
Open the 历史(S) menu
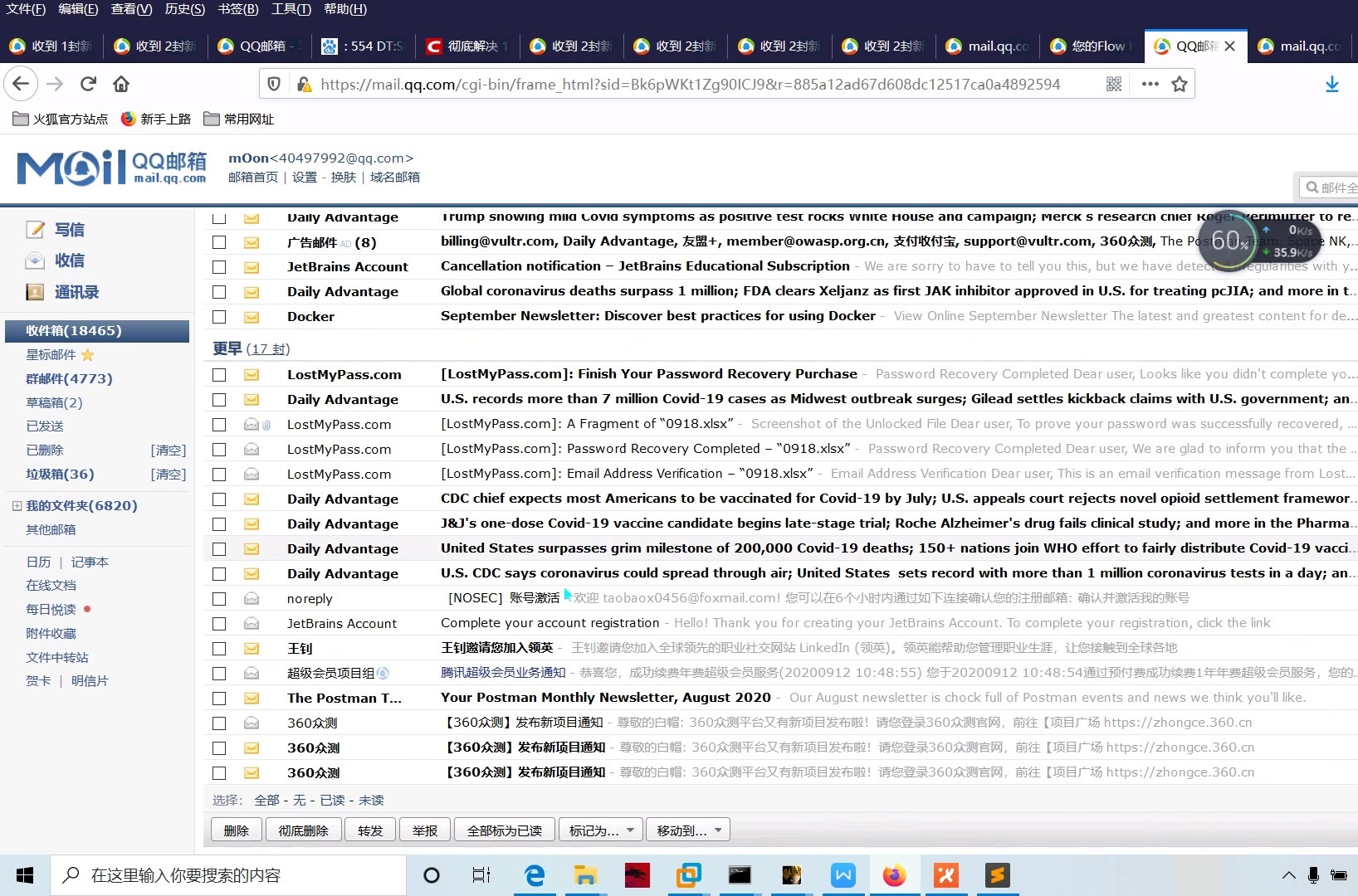(184, 9)
